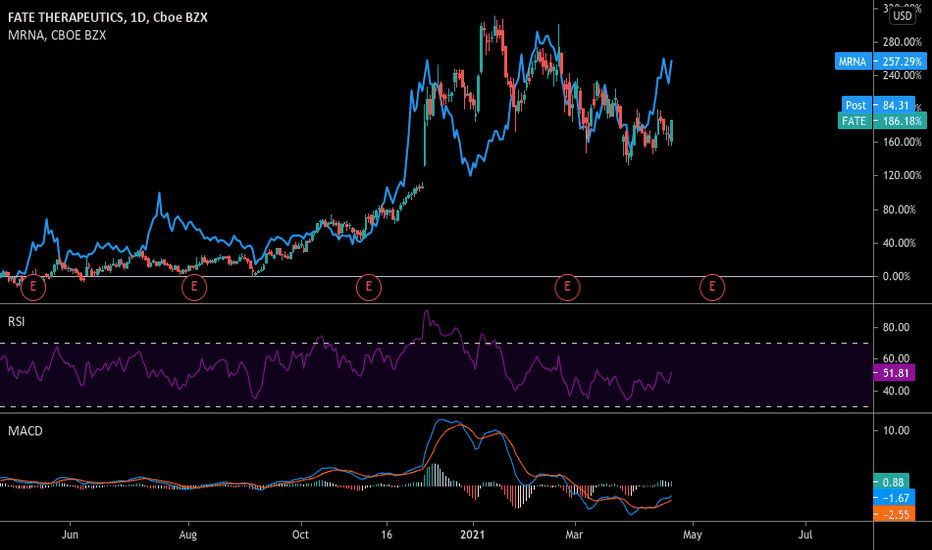Click the earnings E marker before Jun
The width and height of the screenshot is (932, 550).
(33, 288)
